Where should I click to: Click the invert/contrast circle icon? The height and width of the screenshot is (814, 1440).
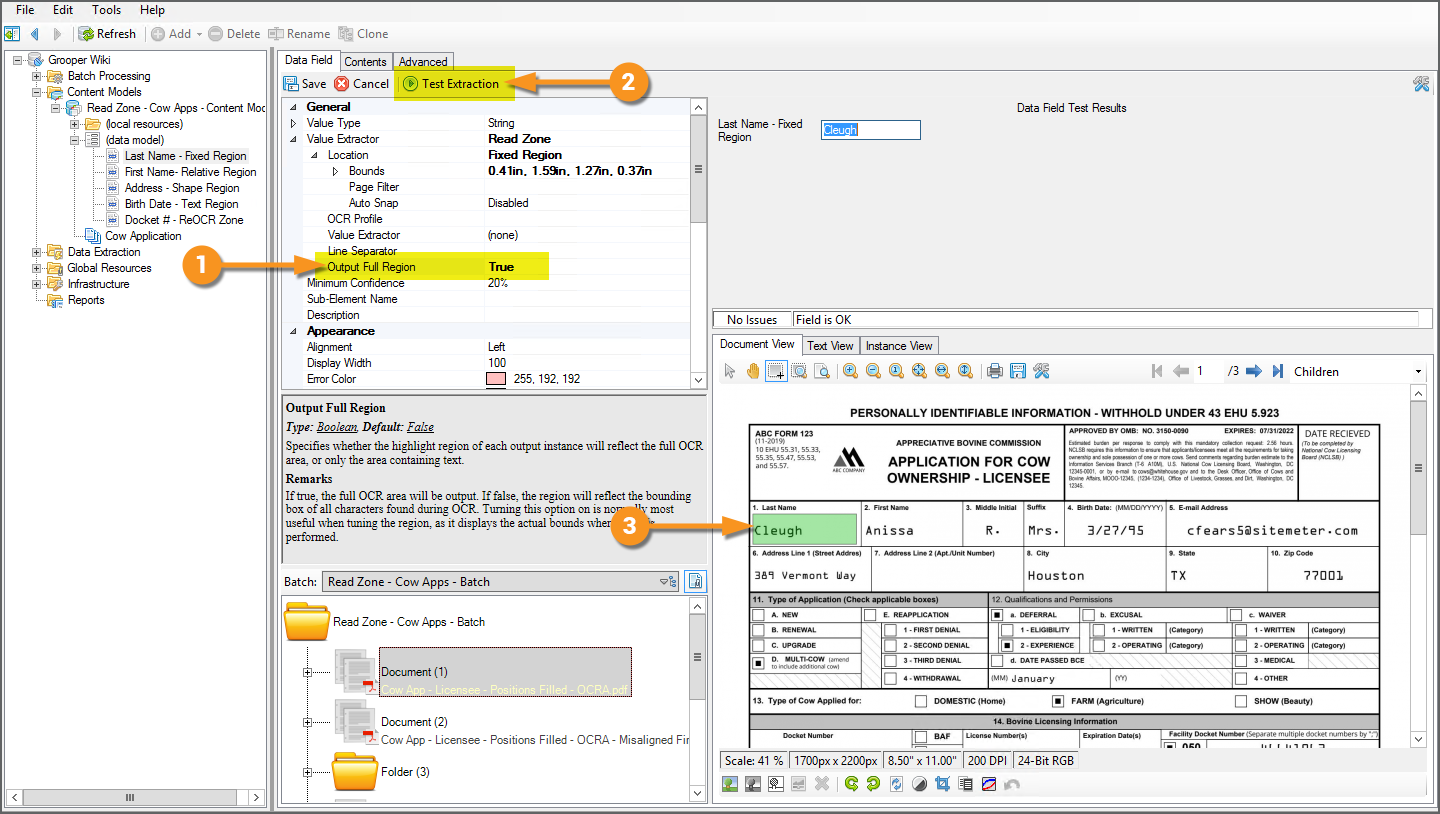[919, 784]
